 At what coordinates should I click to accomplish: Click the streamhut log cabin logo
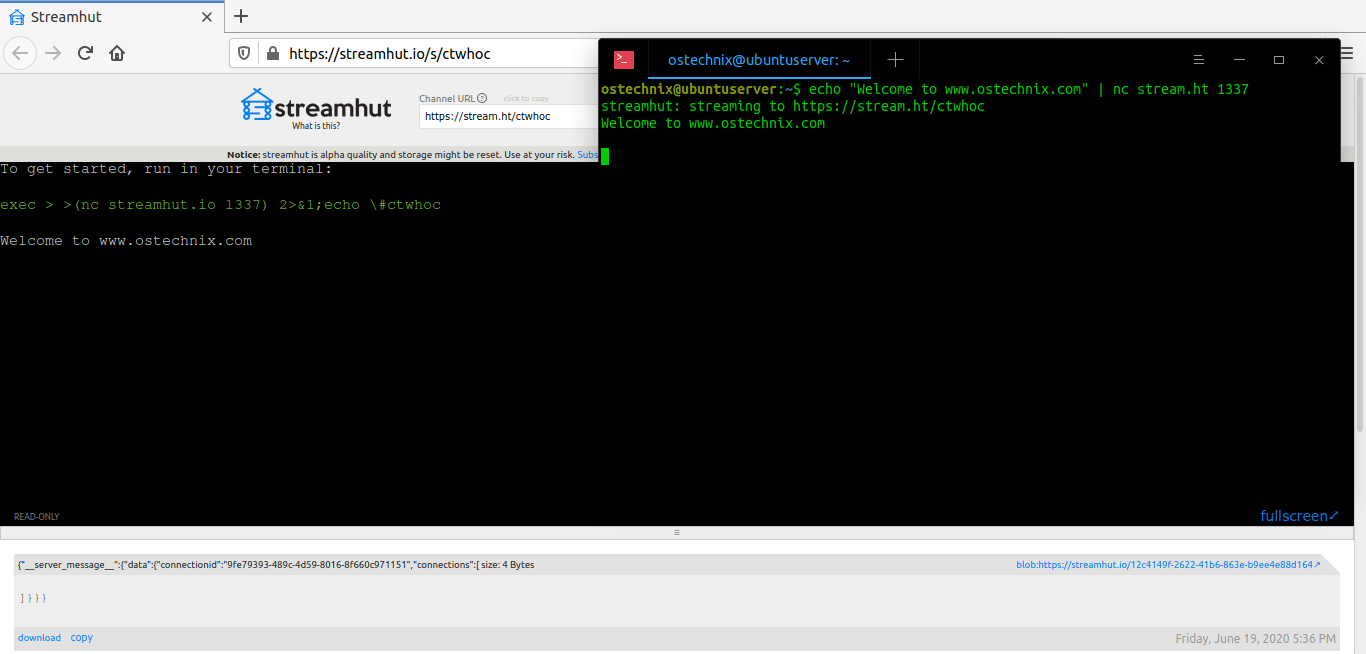coord(316,104)
